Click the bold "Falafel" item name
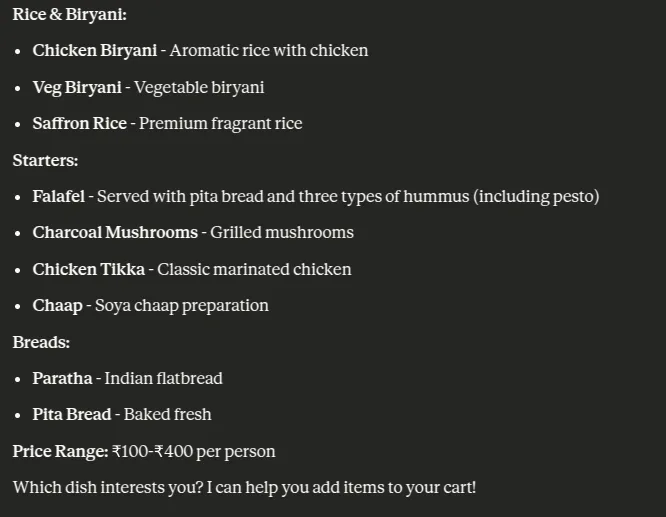 point(58,196)
